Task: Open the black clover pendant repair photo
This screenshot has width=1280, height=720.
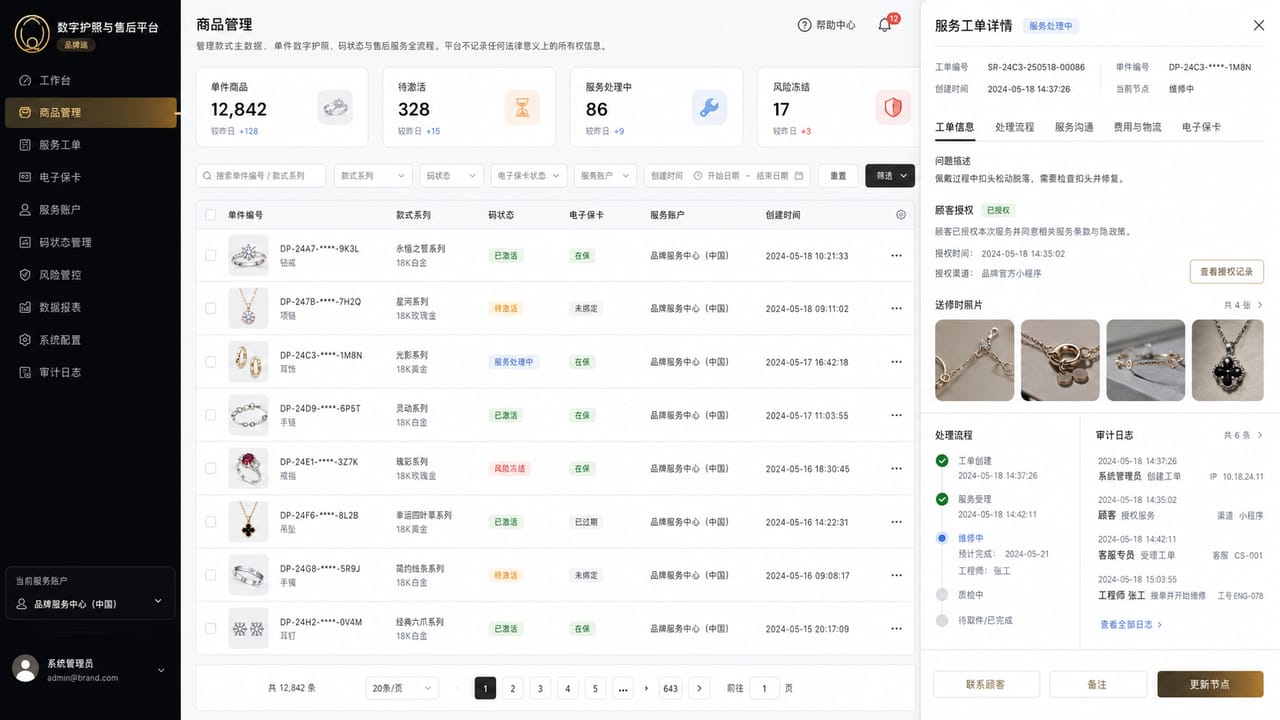Action: pyautogui.click(x=1228, y=360)
